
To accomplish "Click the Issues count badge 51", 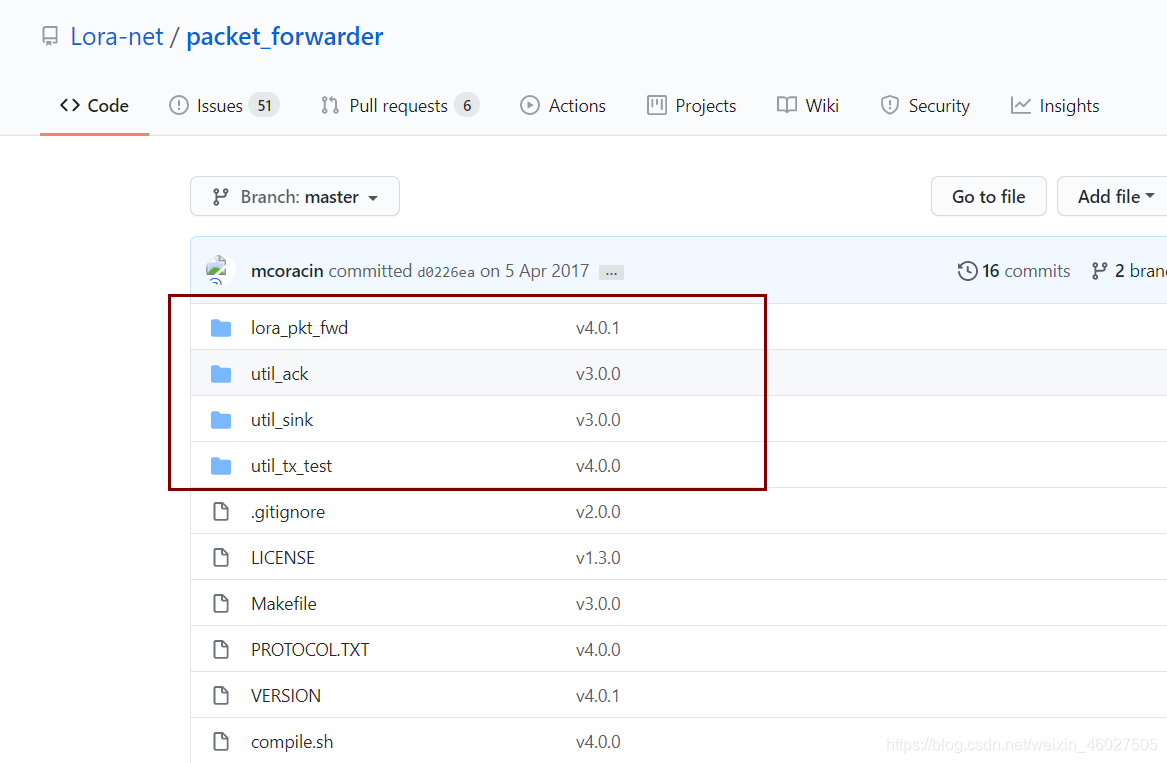I will (264, 106).
